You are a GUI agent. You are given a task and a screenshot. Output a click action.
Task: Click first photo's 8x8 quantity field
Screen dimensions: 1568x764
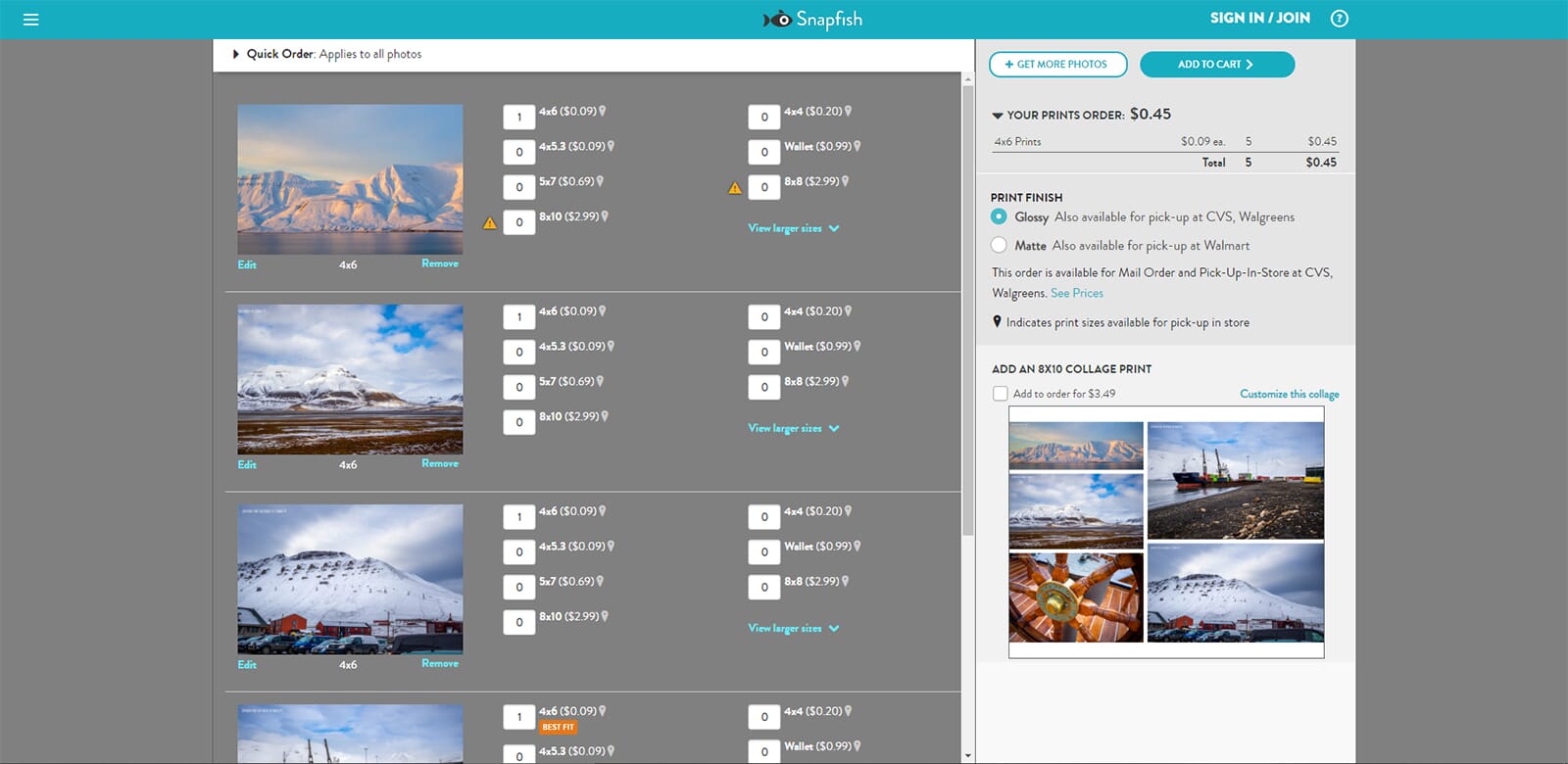764,187
